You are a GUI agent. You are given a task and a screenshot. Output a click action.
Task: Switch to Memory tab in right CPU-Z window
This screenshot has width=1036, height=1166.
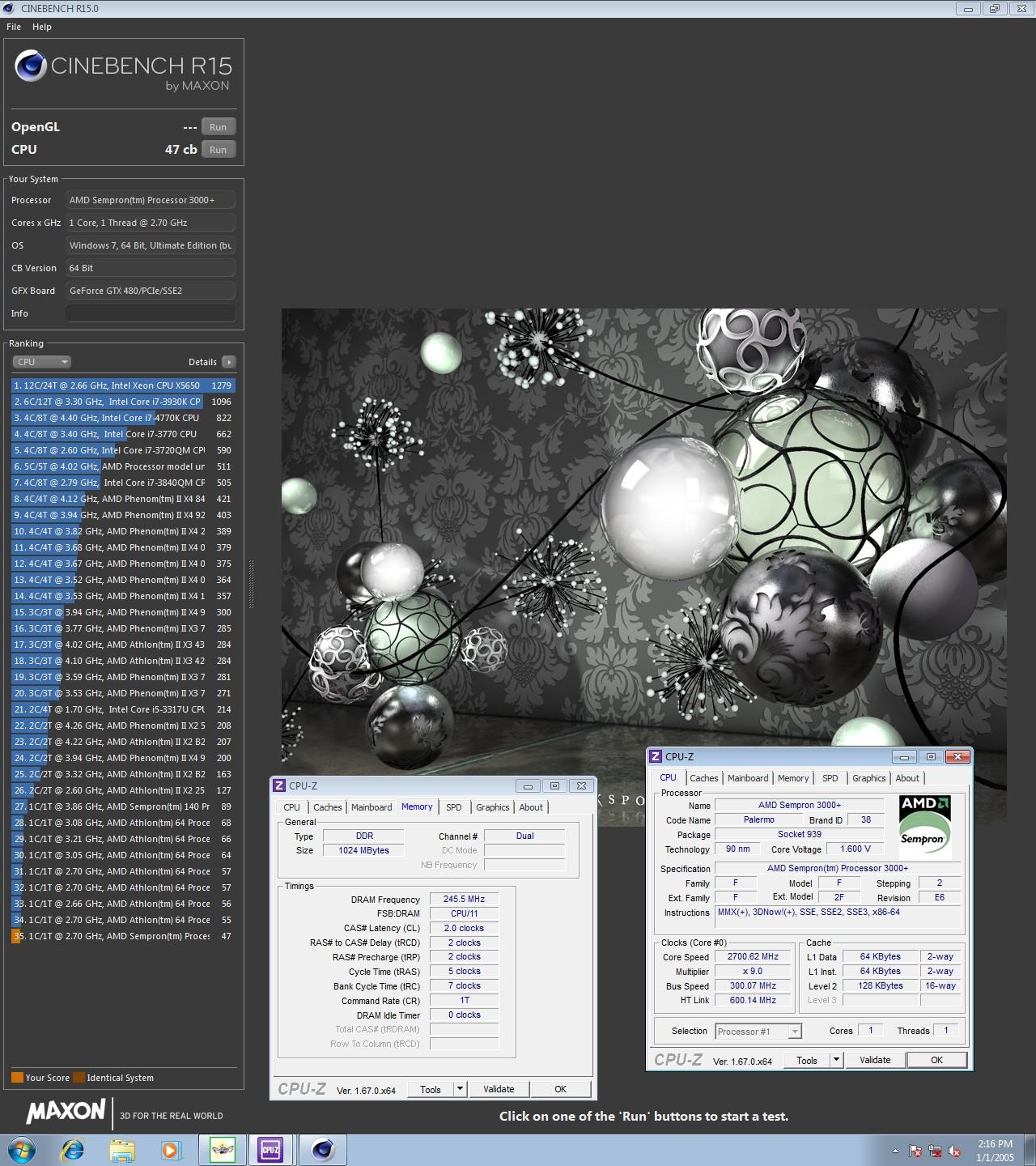click(793, 778)
